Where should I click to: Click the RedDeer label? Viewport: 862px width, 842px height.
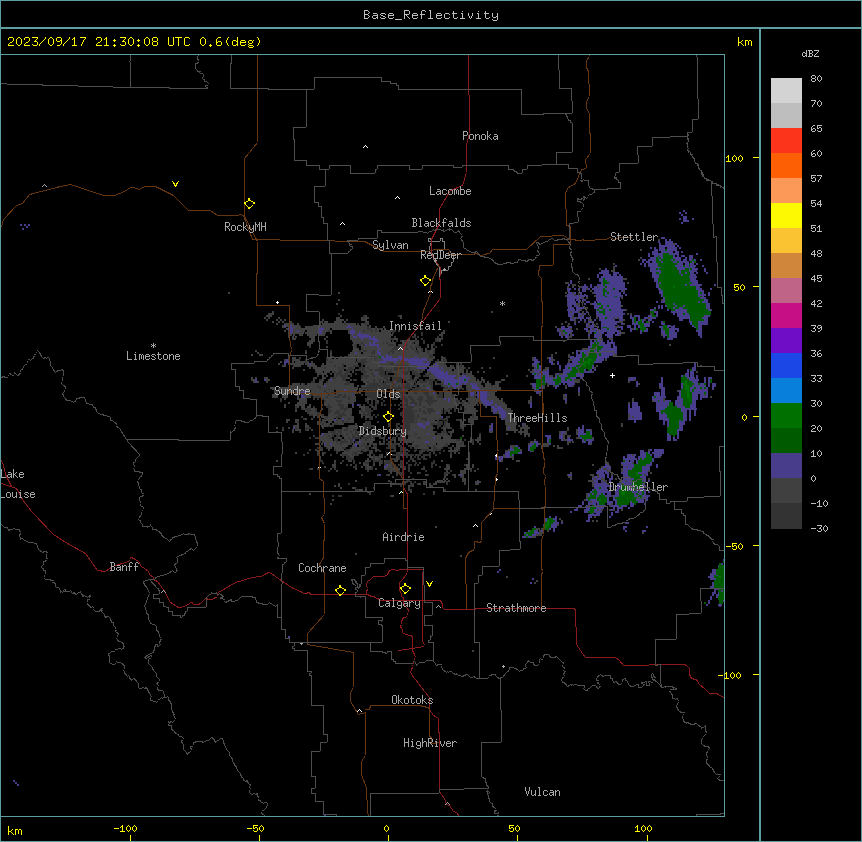440,255
